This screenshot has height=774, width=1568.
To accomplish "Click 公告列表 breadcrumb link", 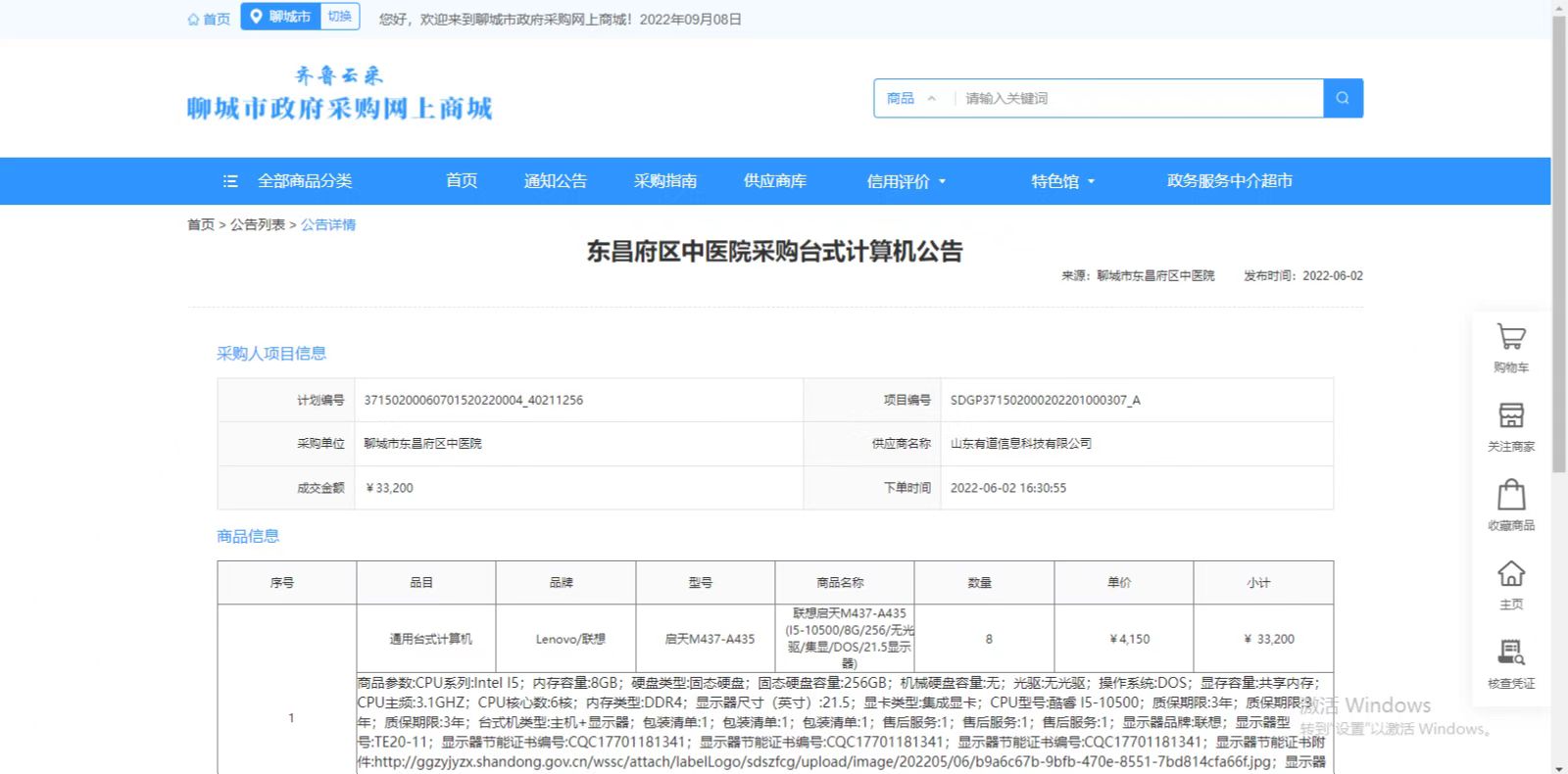I will pos(257,224).
